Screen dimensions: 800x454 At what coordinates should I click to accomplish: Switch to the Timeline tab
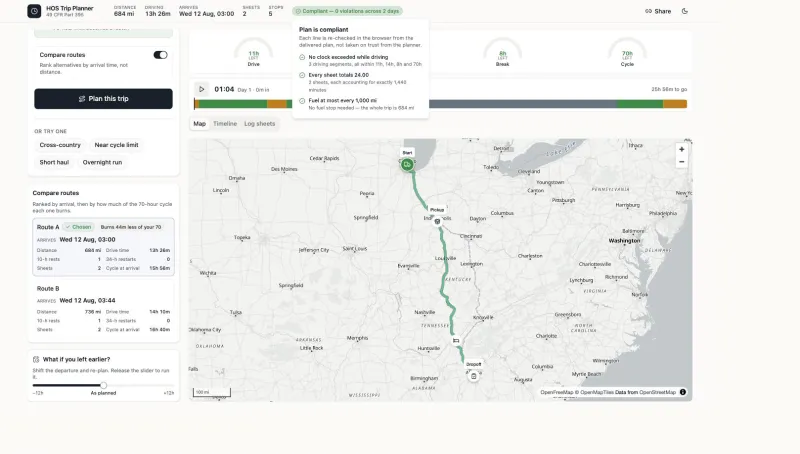click(x=225, y=123)
